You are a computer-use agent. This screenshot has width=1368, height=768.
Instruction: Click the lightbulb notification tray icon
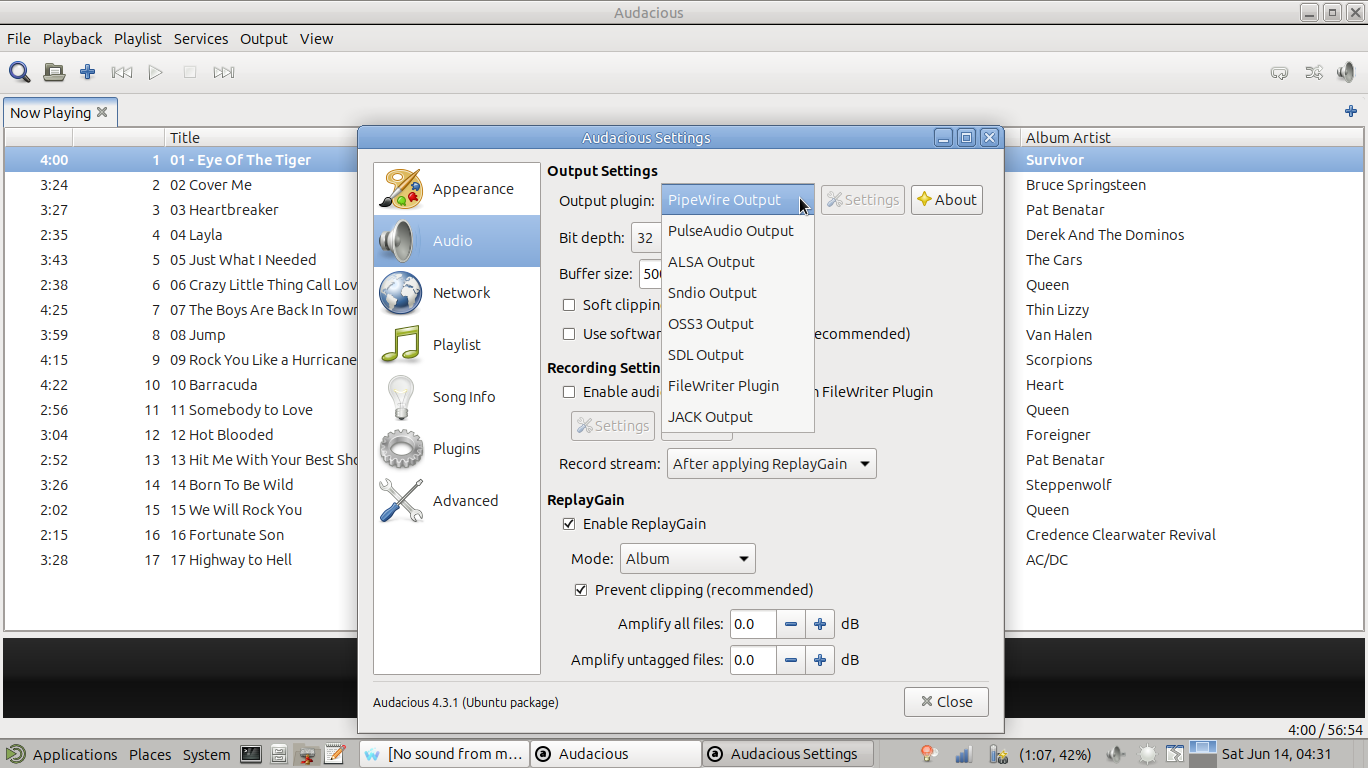pos(929,754)
